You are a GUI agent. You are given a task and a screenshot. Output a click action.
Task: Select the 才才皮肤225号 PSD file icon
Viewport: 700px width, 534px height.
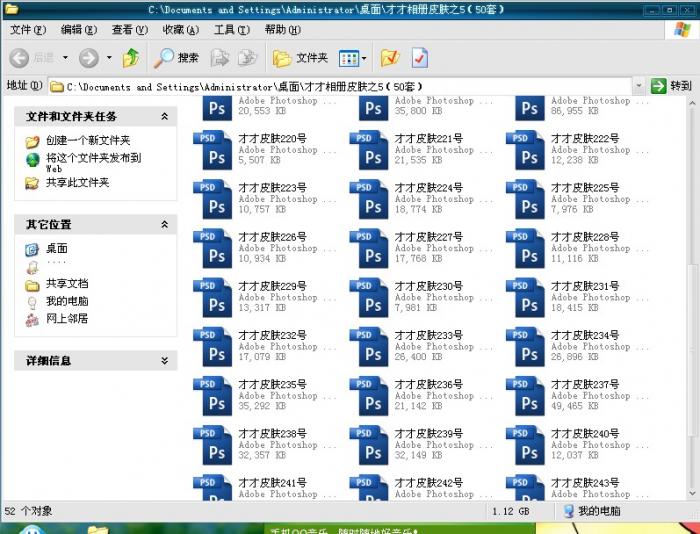click(x=525, y=199)
